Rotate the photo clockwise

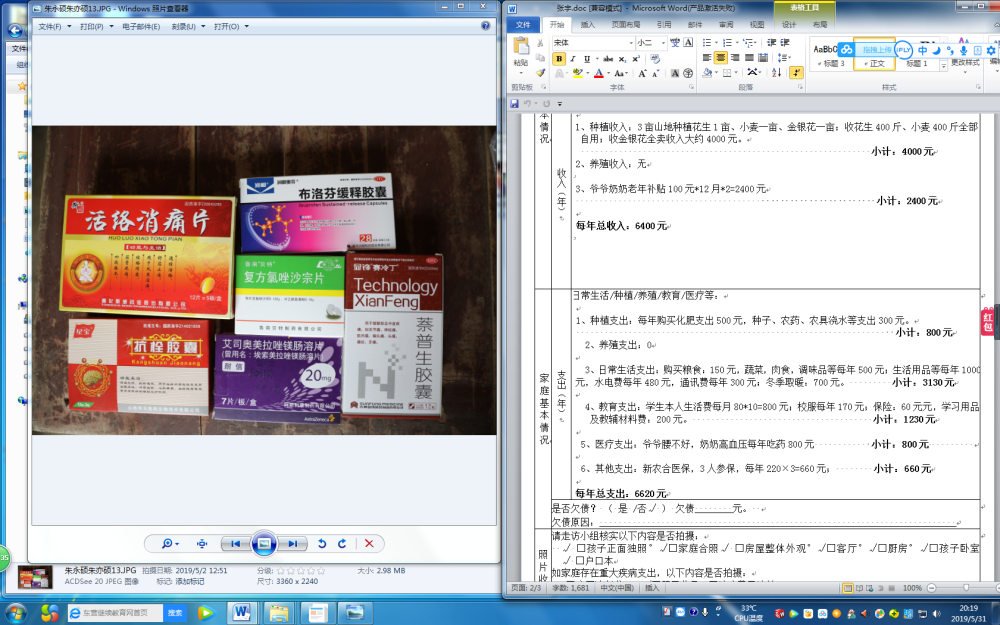342,543
